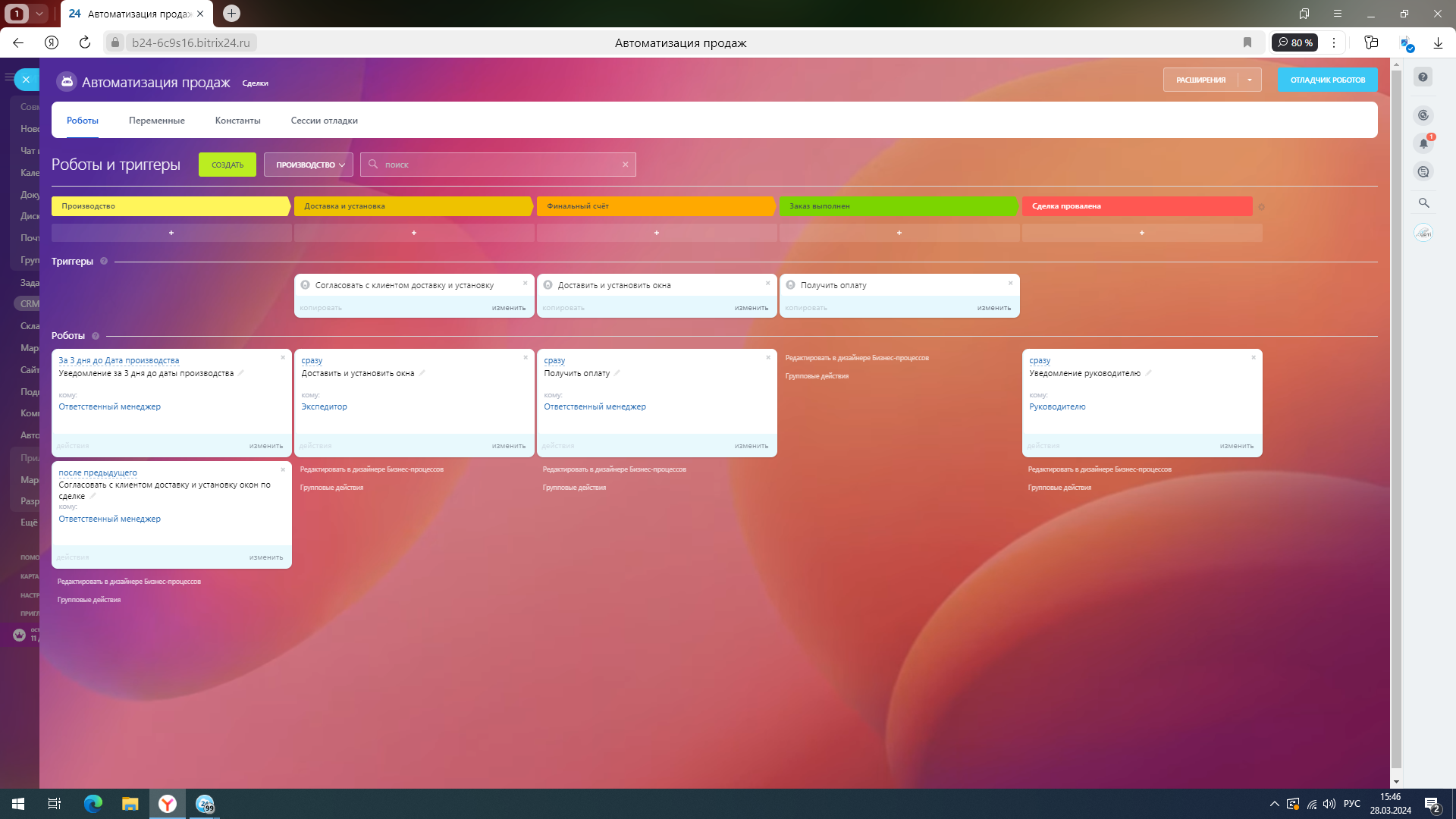
Task: Open the РАСШИРЕНИЯ dropdown arrow
Action: (1250, 80)
